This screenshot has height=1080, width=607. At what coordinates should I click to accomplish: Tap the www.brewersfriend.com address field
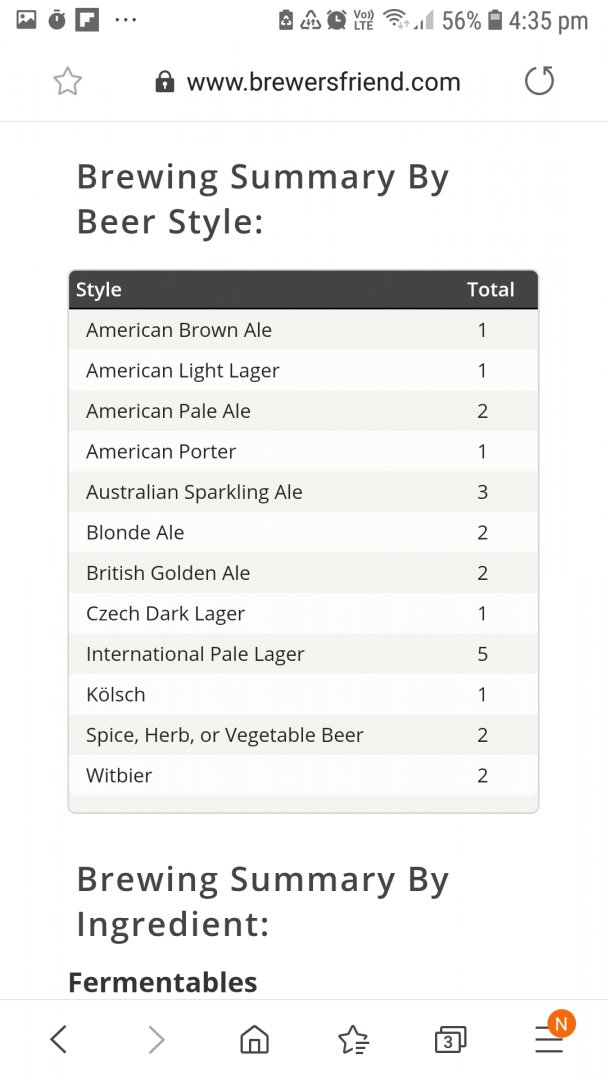[x=323, y=82]
